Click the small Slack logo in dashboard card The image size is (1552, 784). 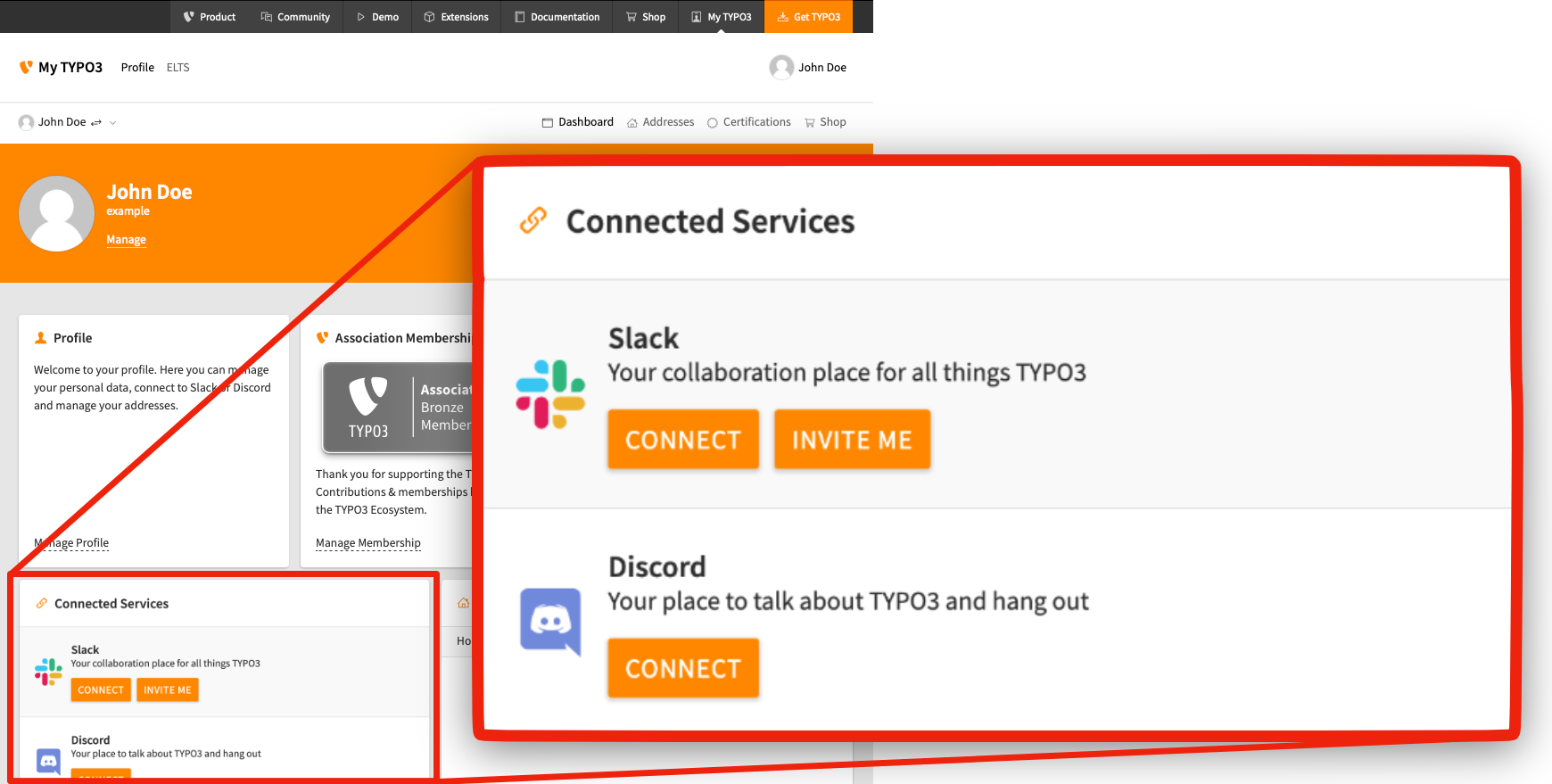(48, 672)
